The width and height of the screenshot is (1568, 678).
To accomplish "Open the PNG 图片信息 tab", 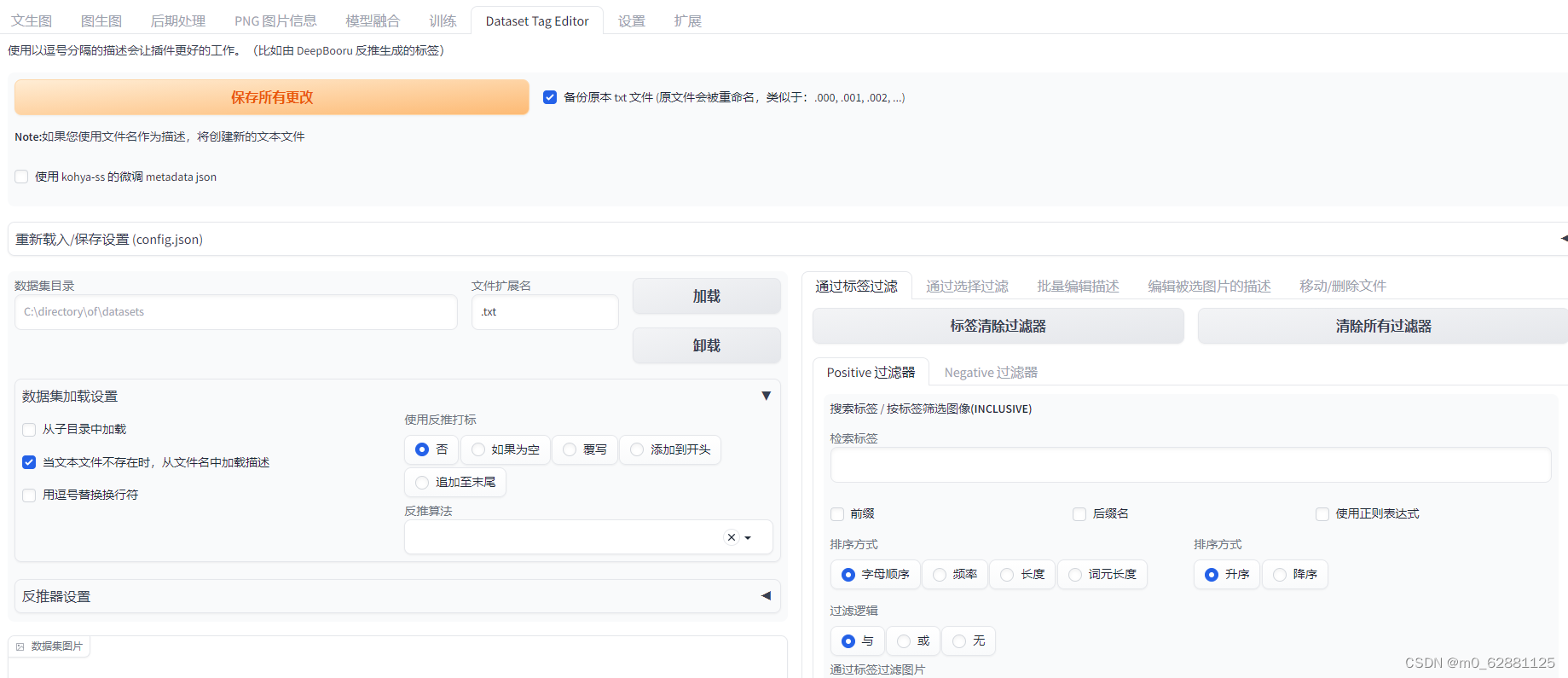I will point(275,20).
